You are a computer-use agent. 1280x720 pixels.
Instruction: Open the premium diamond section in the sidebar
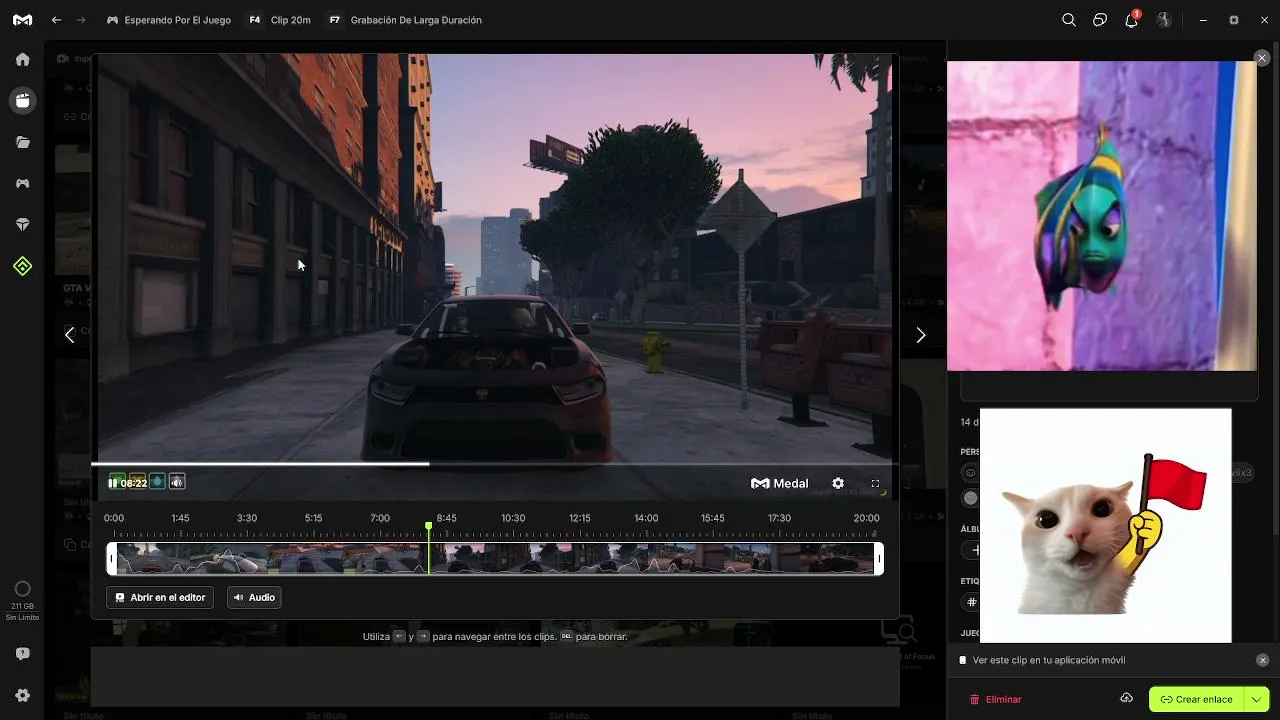(x=22, y=225)
